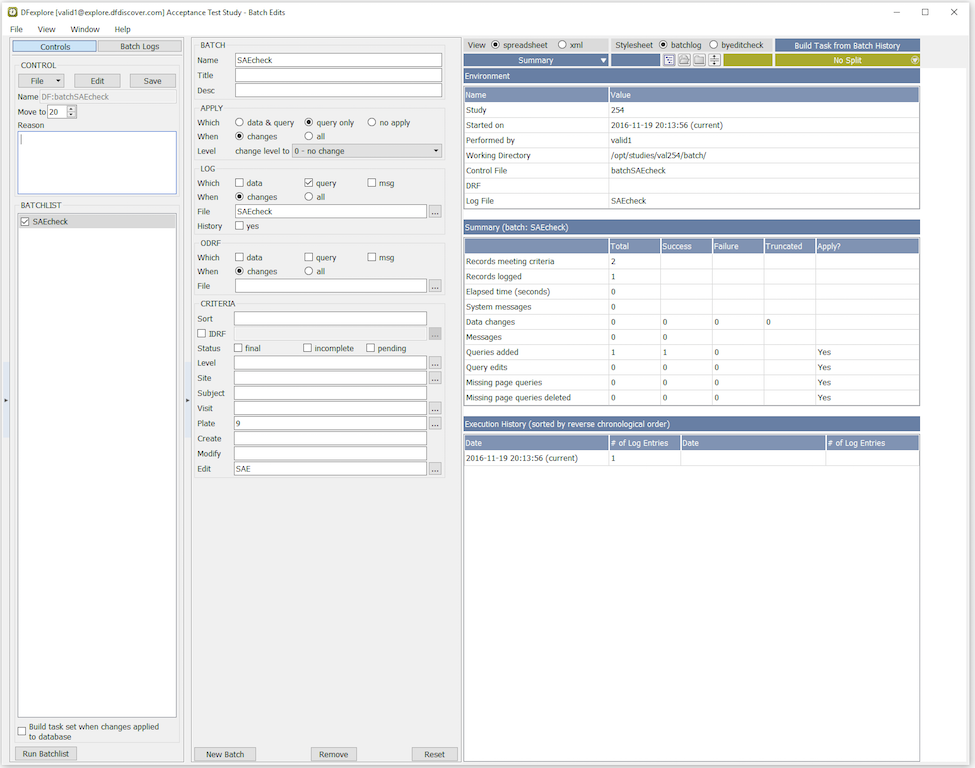Collapse the left panel using the arrow handle
This screenshot has height=768, width=975.
6,400
